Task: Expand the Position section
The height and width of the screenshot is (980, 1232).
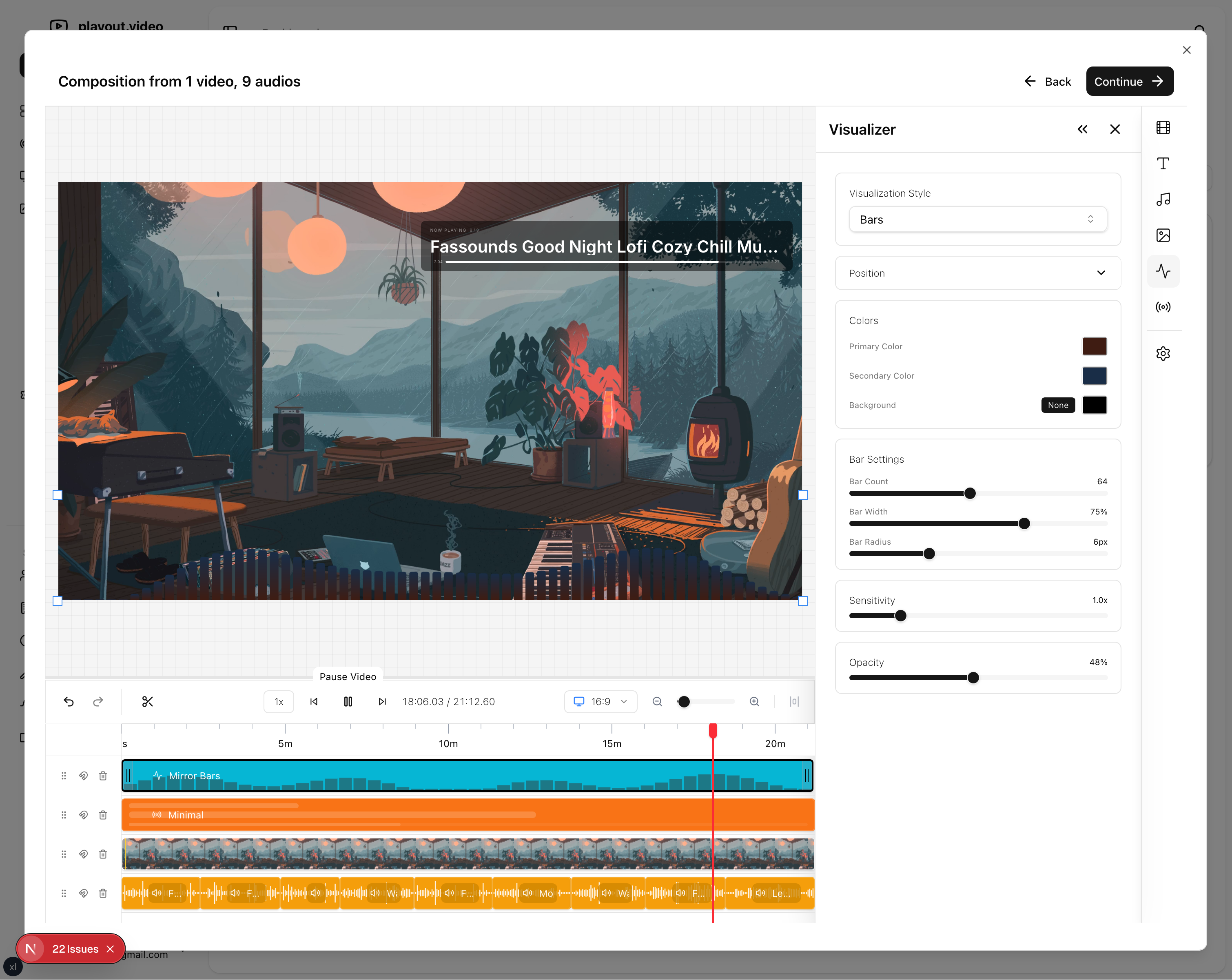Action: pos(977,273)
